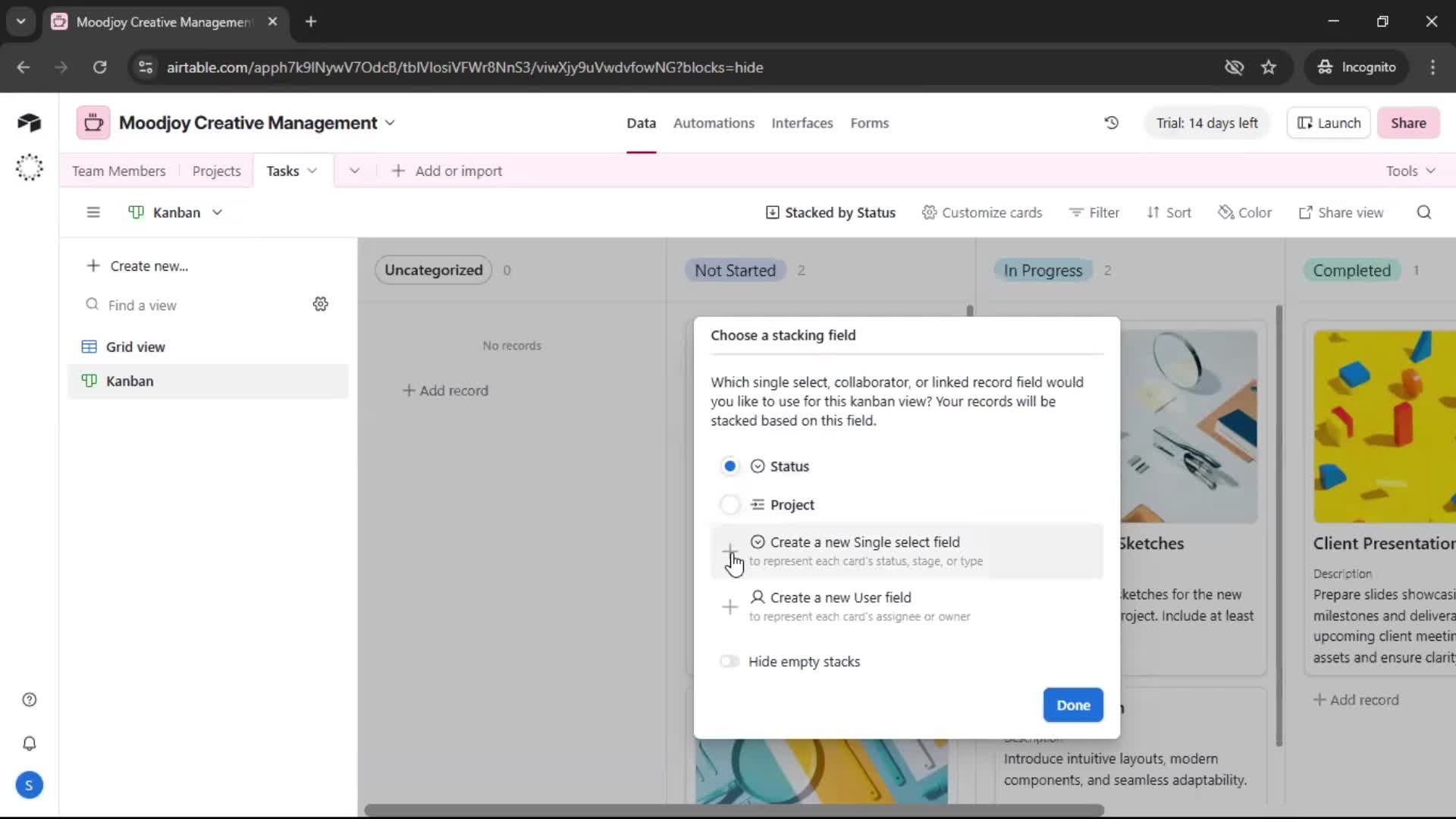Open the Color menu
The height and width of the screenshot is (819, 1456).
coord(1244,212)
